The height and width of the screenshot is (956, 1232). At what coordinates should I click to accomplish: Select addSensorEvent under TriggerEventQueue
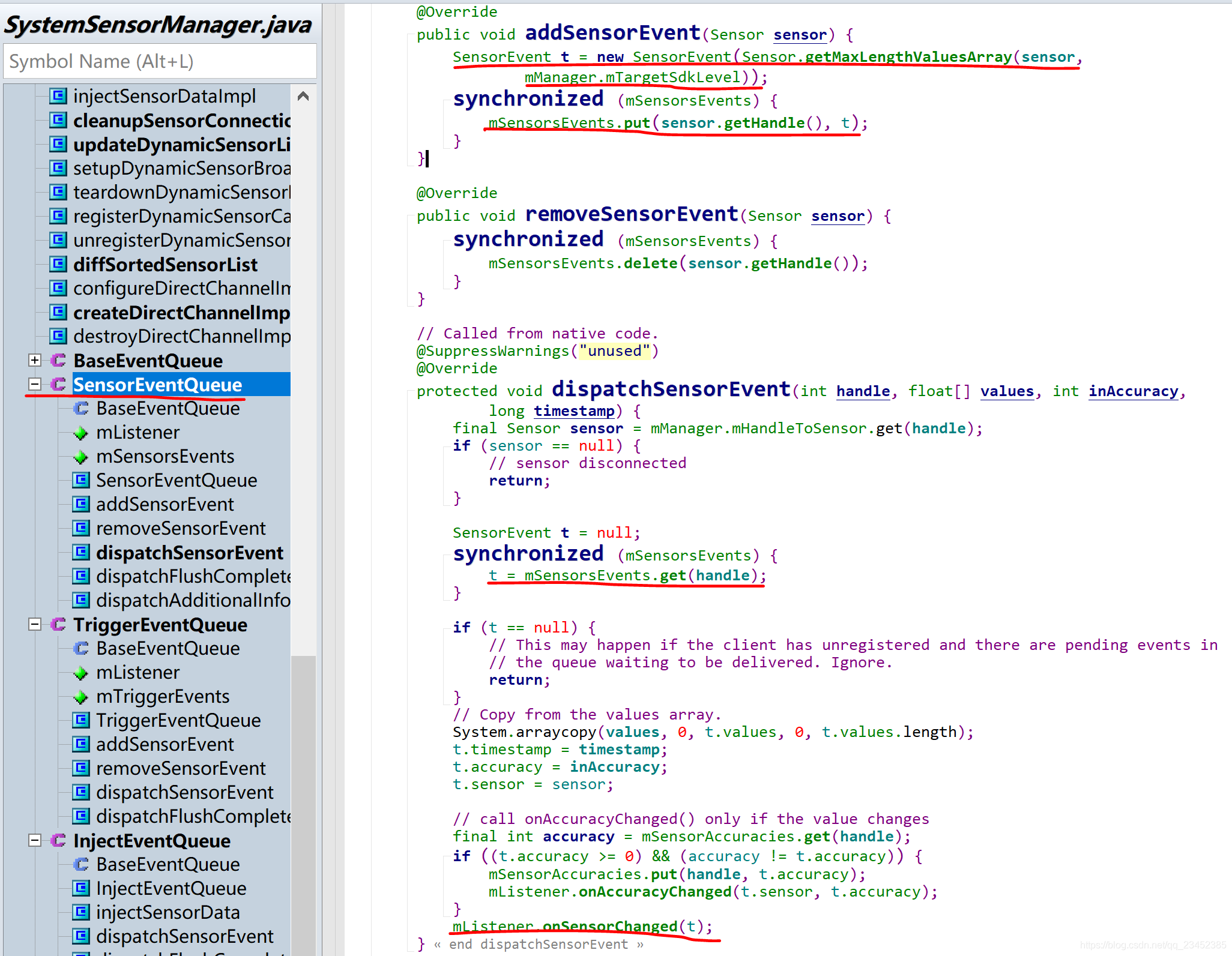coord(165,744)
